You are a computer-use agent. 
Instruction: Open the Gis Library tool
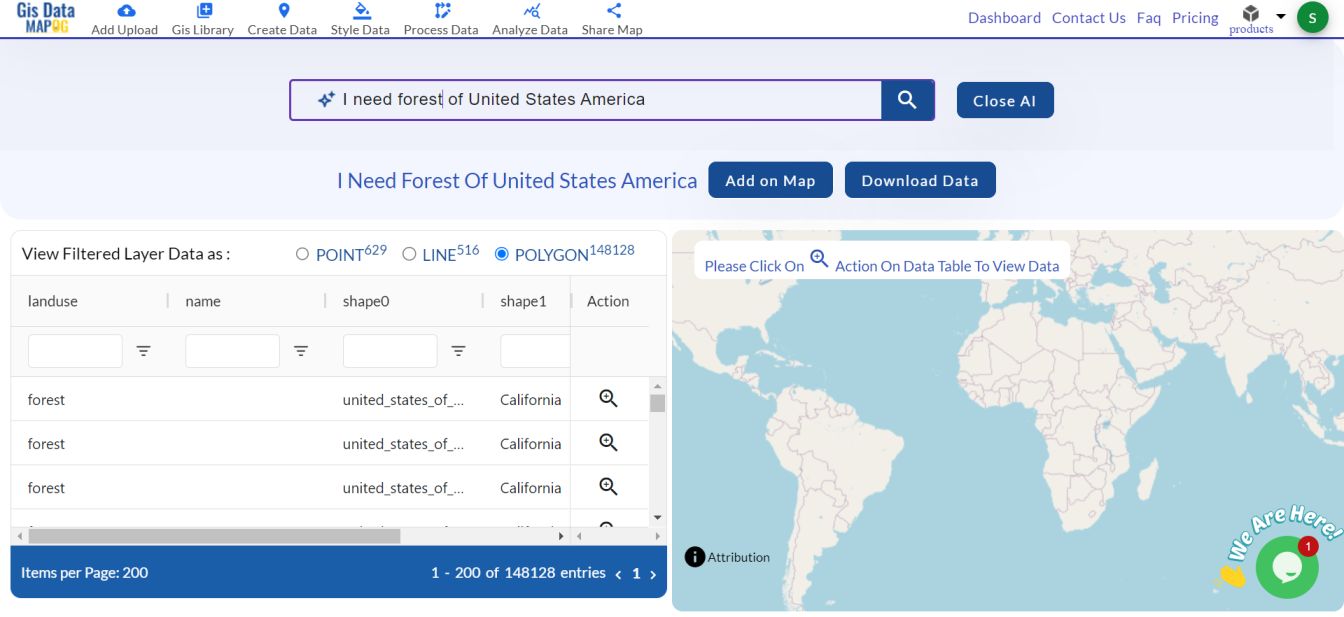point(203,9)
